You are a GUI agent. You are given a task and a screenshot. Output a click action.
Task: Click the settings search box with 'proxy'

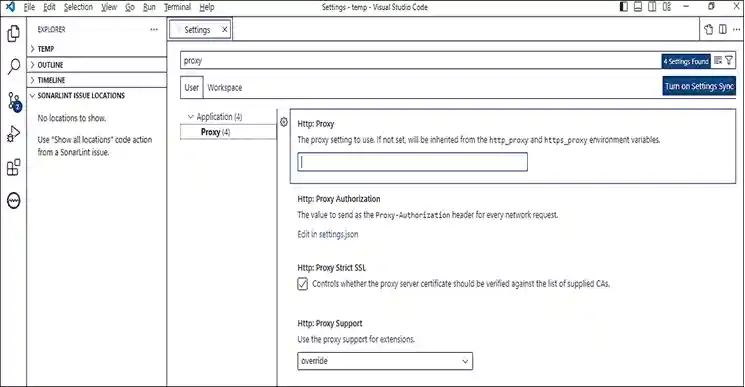point(420,60)
